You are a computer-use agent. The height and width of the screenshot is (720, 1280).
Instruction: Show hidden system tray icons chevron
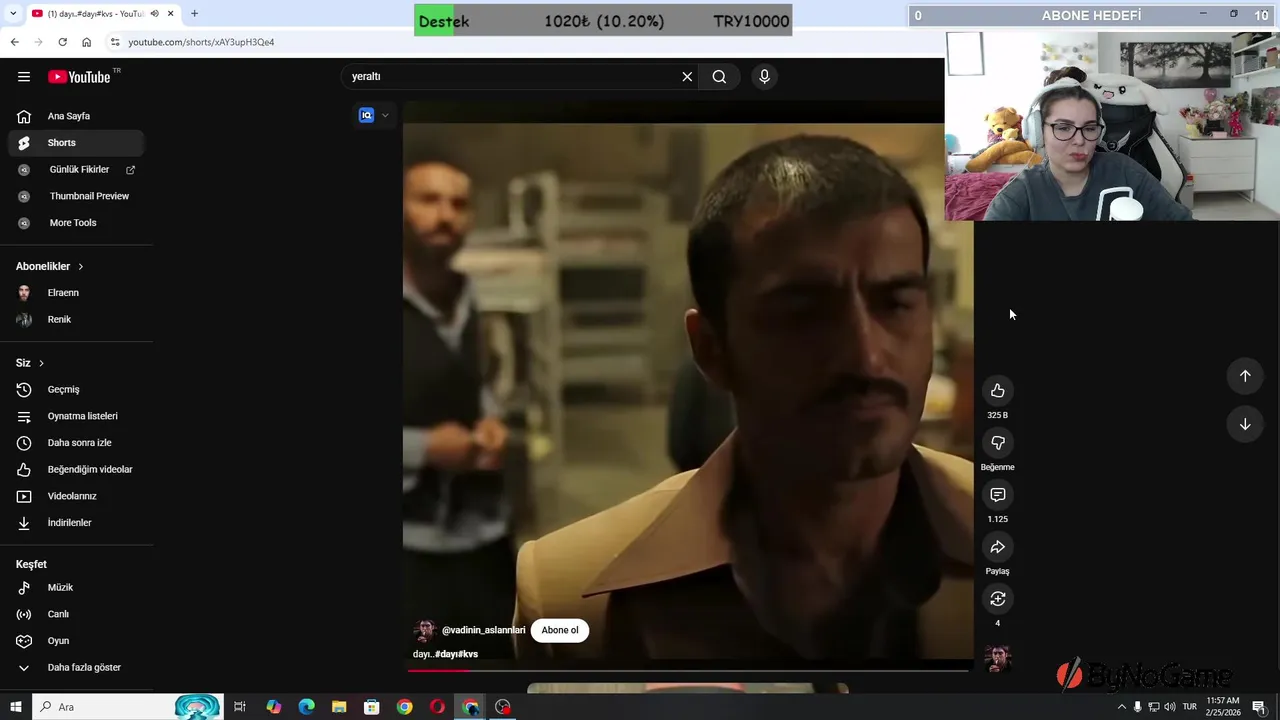1121,707
